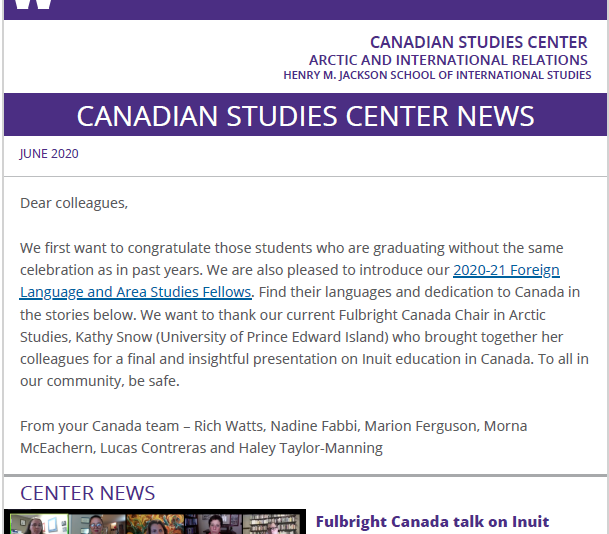
Task: Select the first video call participant thumbnail
Action: tap(40, 524)
